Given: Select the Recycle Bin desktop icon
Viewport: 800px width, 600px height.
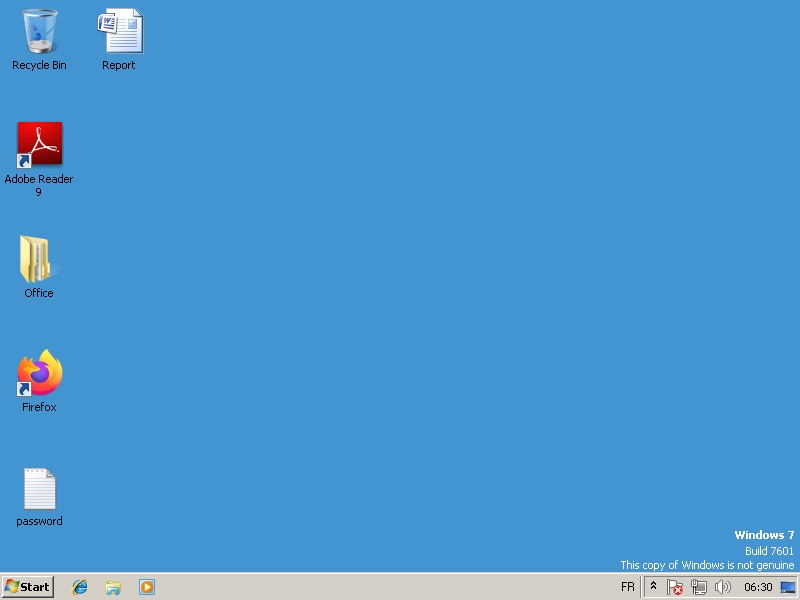Looking at the screenshot, I should (x=39, y=40).
